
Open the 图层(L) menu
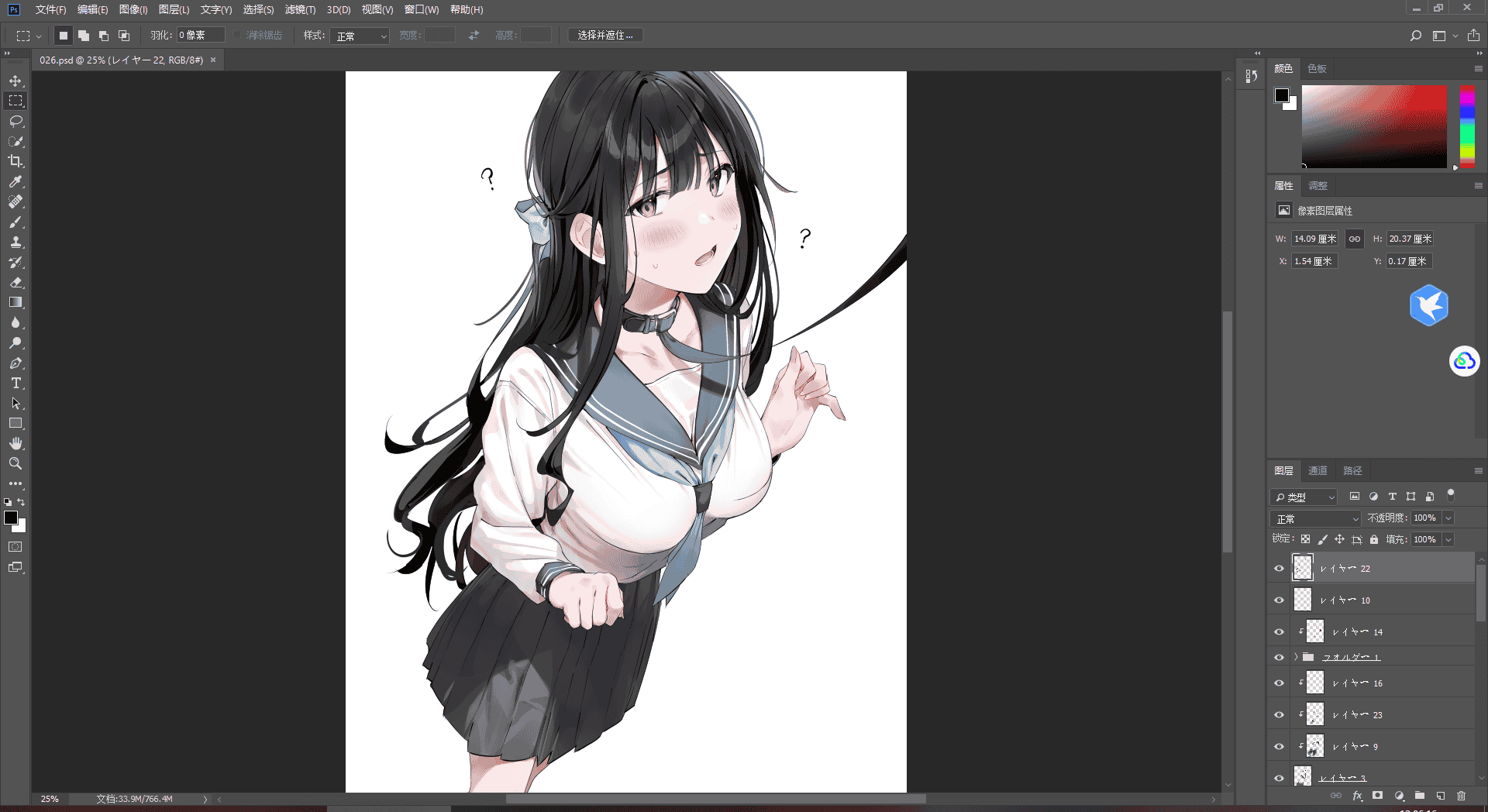tap(174, 10)
